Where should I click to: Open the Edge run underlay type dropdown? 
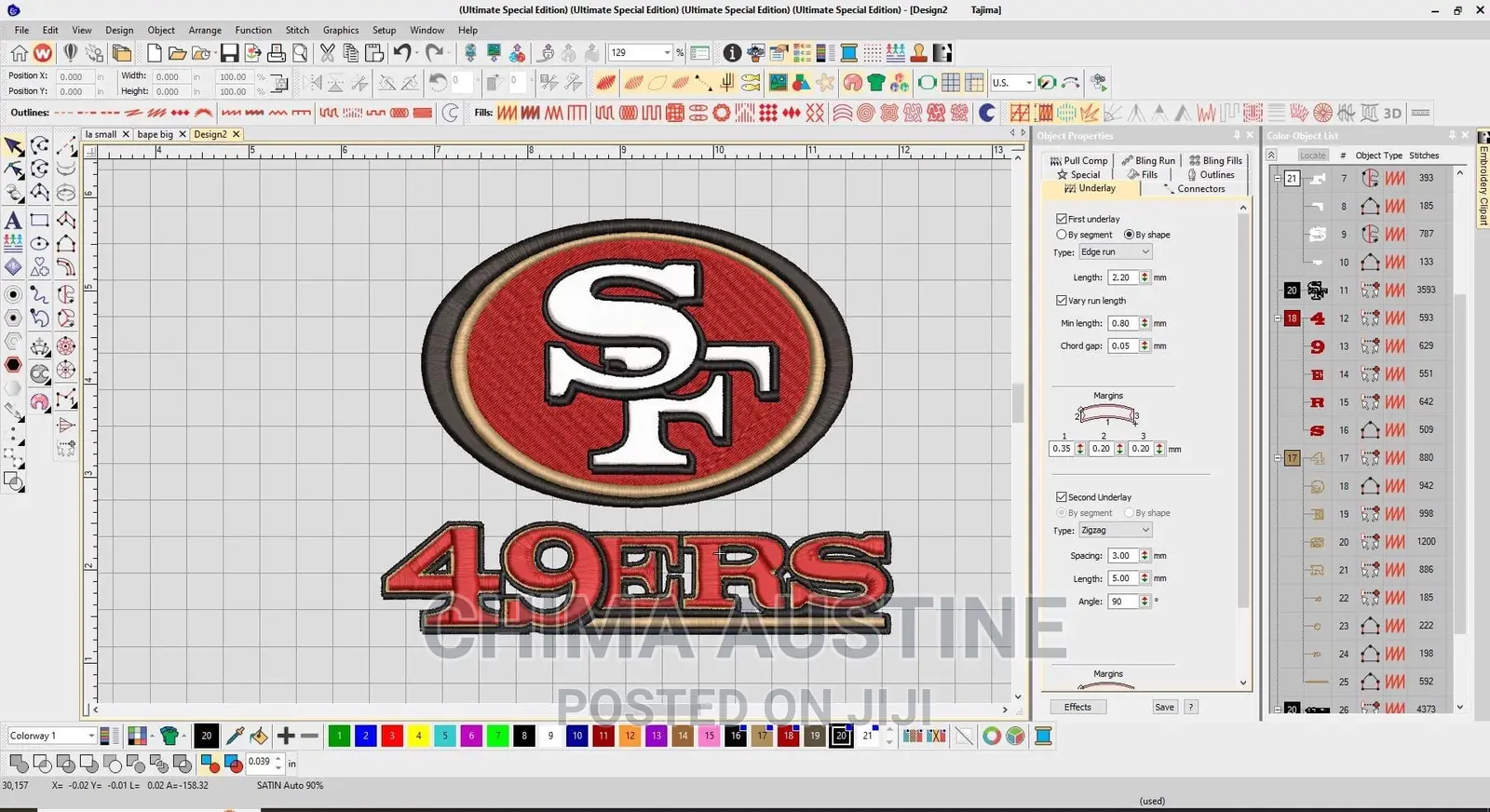[1115, 251]
